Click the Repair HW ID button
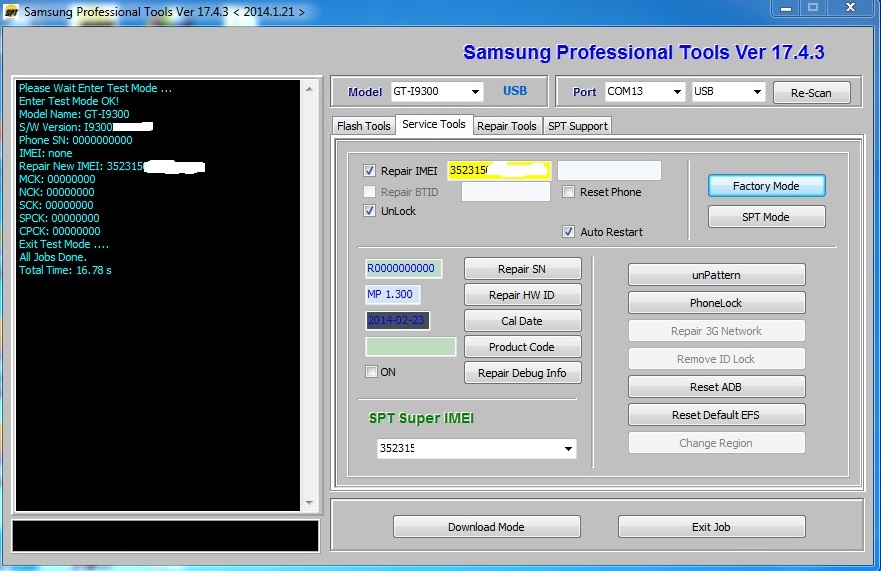The width and height of the screenshot is (881, 571). click(522, 294)
